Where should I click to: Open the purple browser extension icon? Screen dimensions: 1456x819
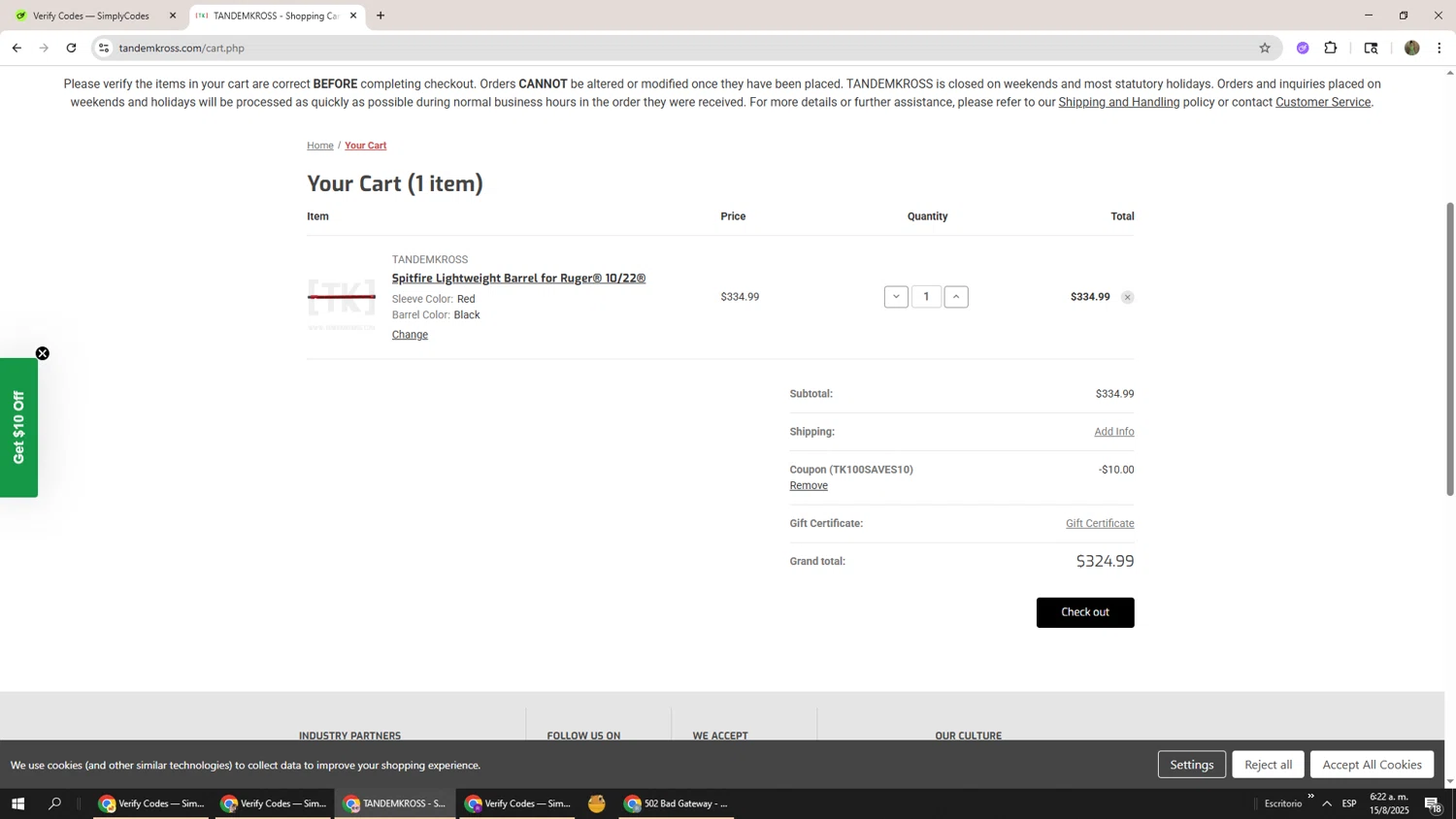pos(1303,48)
